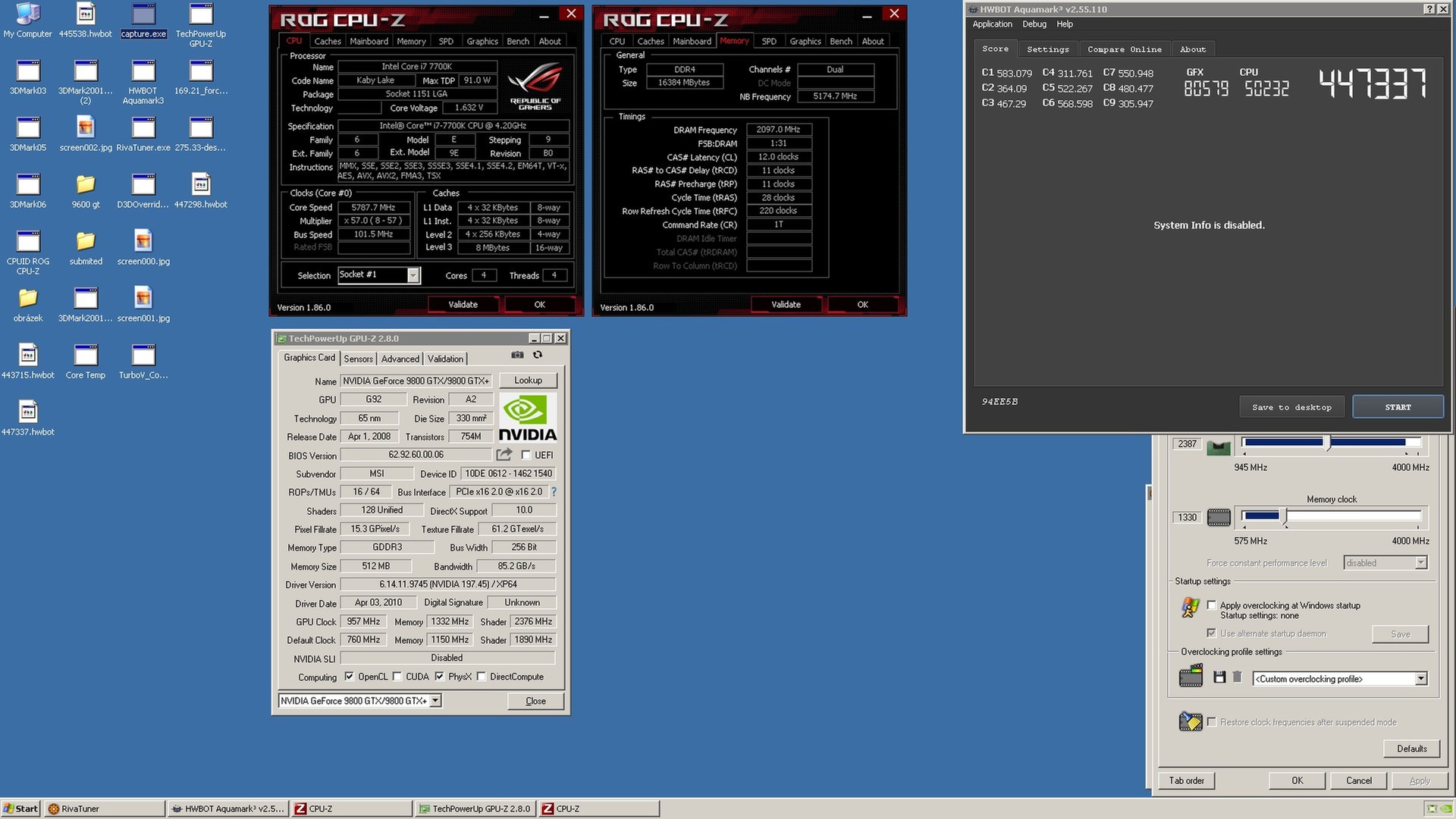Open SPD tab in right CPU-Z window
1456x819 pixels.
click(x=769, y=41)
